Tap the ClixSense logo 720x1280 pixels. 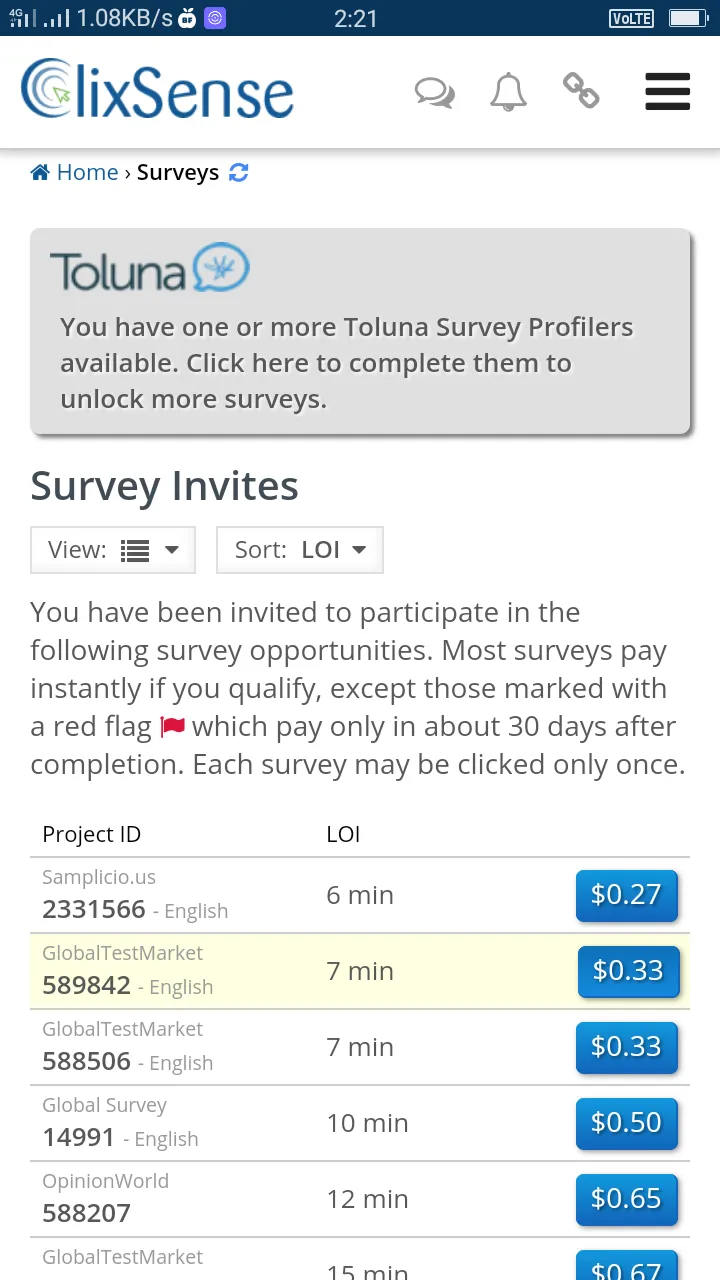pyautogui.click(x=157, y=90)
